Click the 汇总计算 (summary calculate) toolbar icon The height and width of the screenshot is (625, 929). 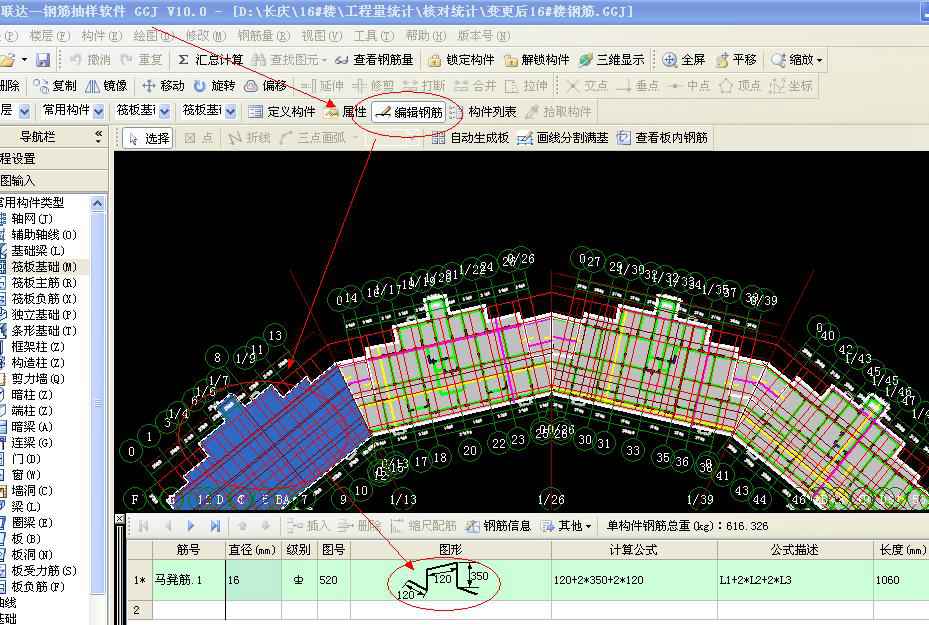pos(211,60)
